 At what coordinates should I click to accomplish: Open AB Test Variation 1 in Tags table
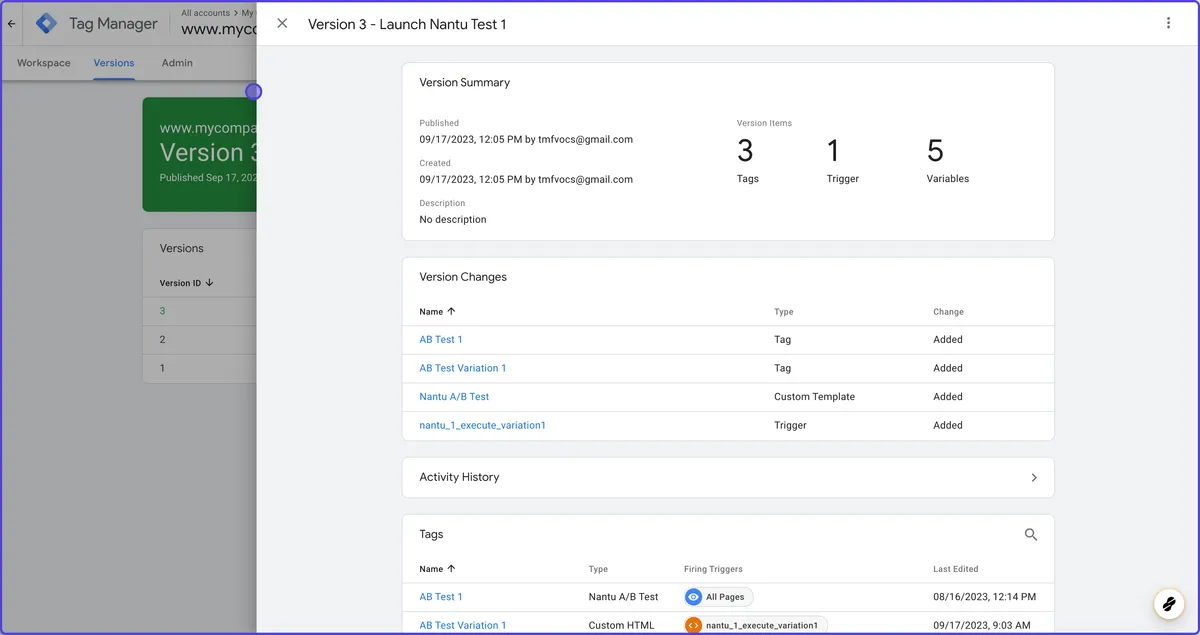(x=463, y=625)
